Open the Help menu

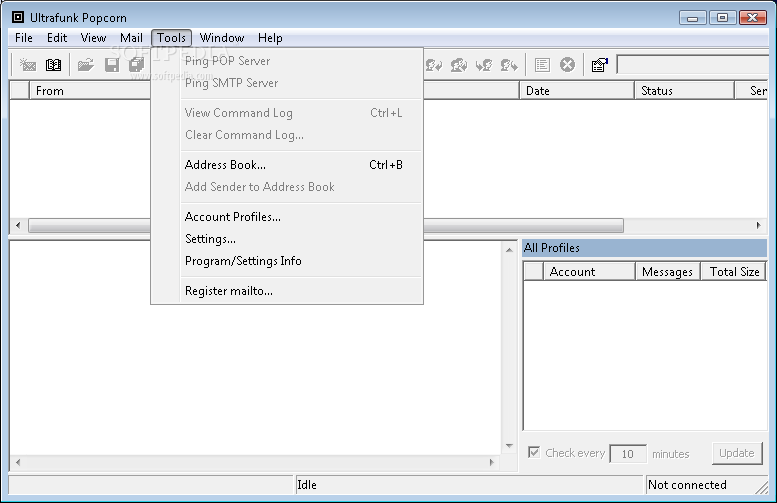(270, 38)
